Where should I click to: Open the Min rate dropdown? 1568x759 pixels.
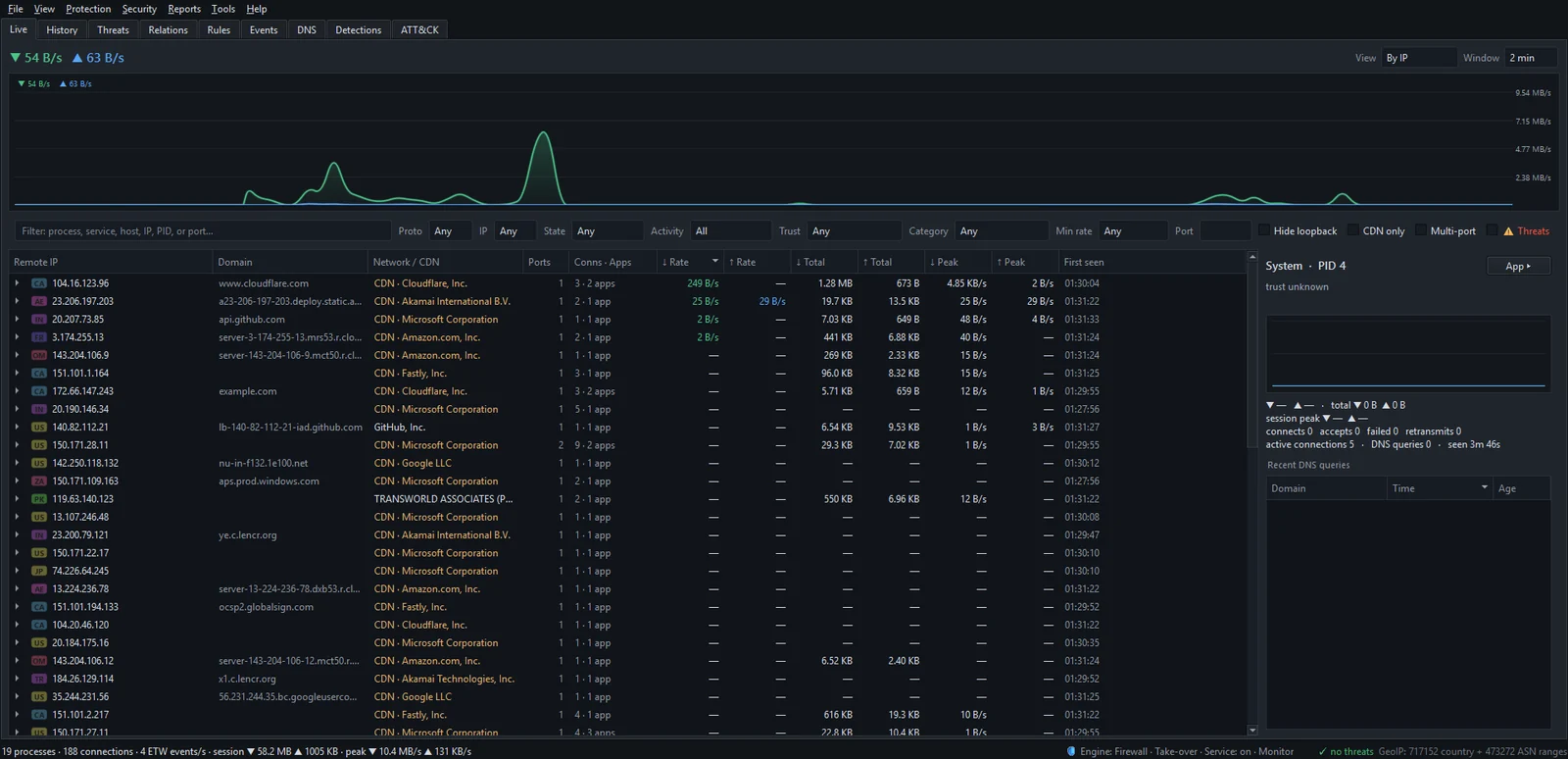pos(1132,231)
